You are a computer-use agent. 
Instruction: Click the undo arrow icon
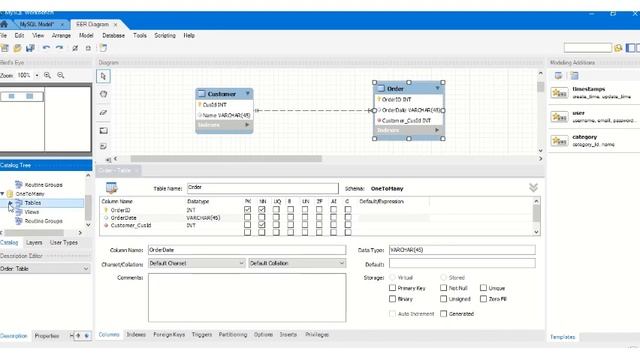coord(46,48)
